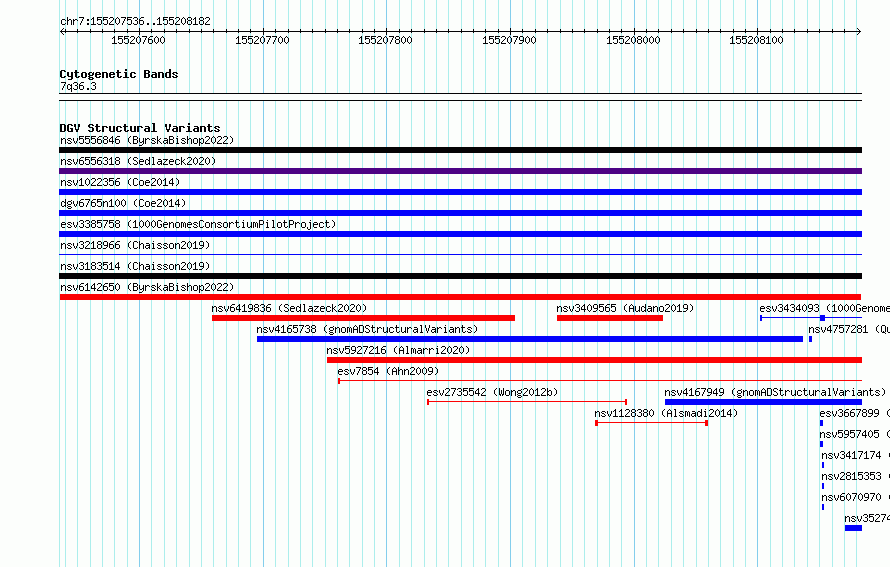Click the DGV Structural Variants track title

[140, 128]
